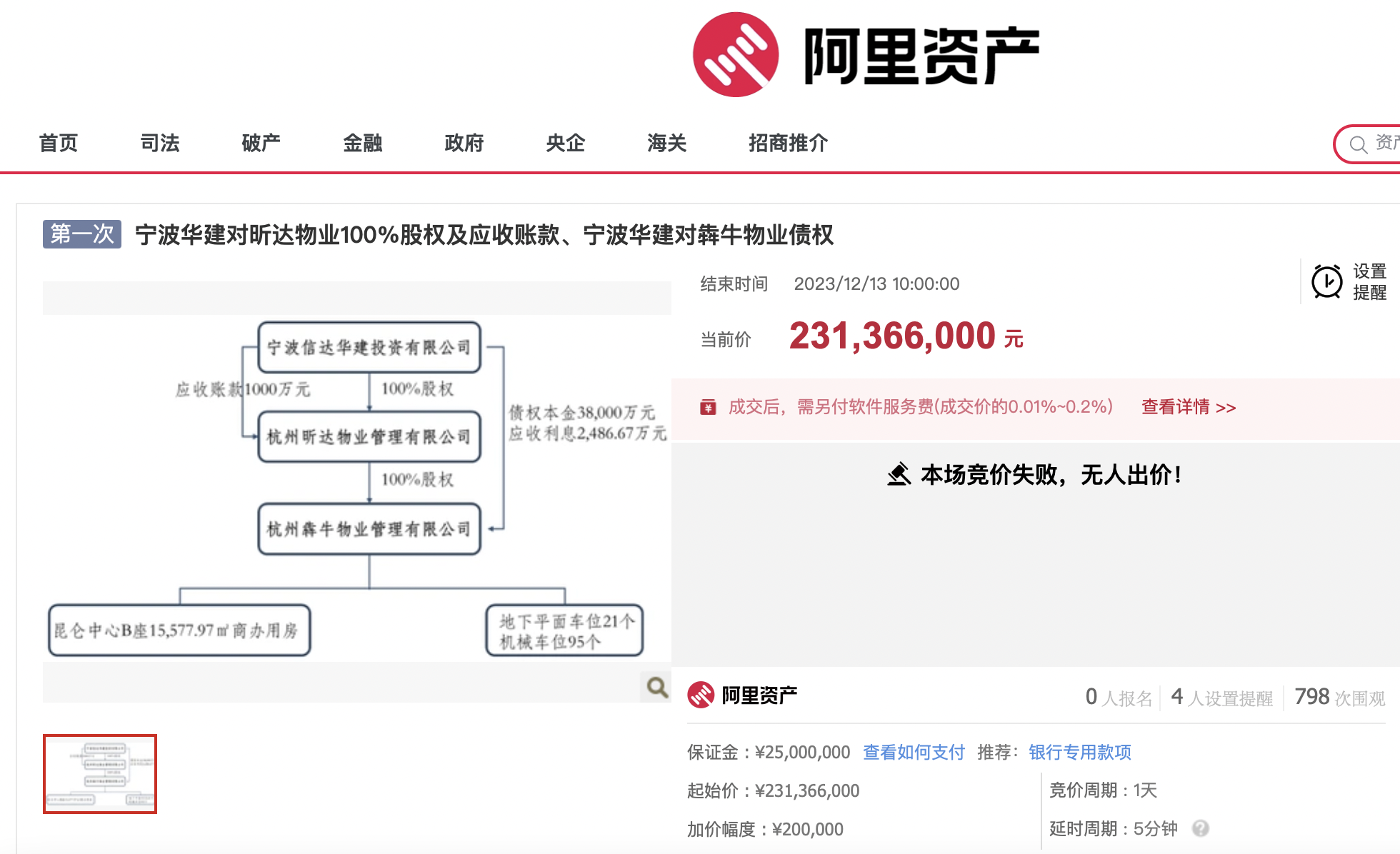Click the red fee notice icon

click(708, 407)
